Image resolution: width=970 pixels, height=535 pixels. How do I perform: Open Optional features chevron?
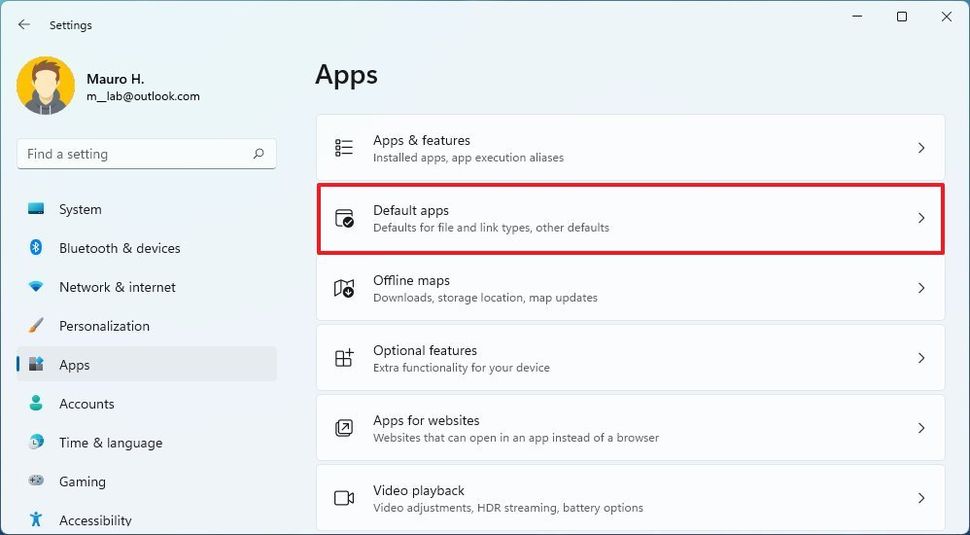pos(921,358)
